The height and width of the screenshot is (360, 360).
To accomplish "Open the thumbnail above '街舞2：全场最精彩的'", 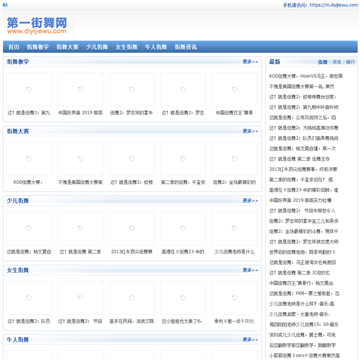I will (x=234, y=159).
